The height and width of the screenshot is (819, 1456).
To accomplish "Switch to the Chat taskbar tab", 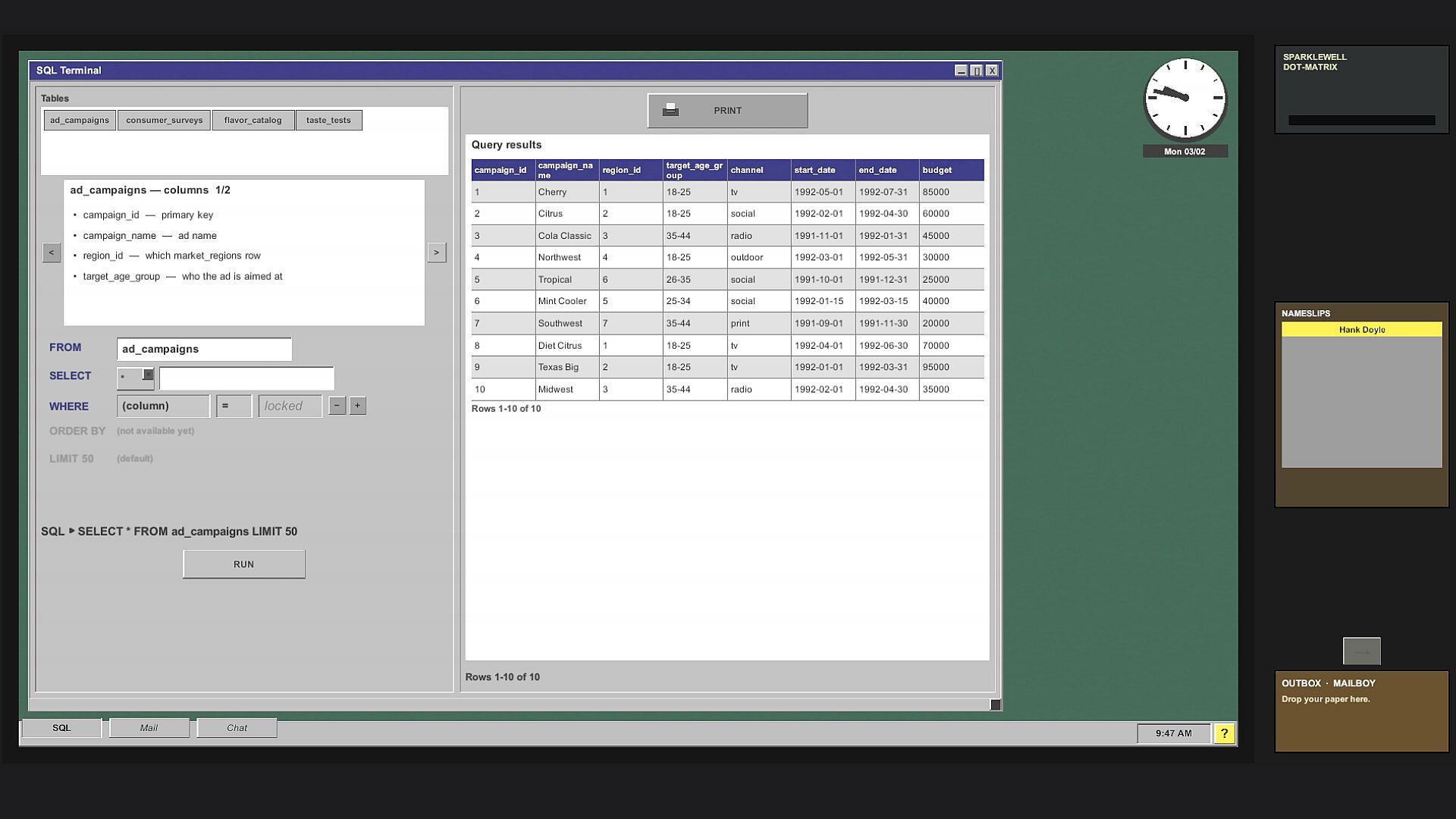I will coord(237,728).
